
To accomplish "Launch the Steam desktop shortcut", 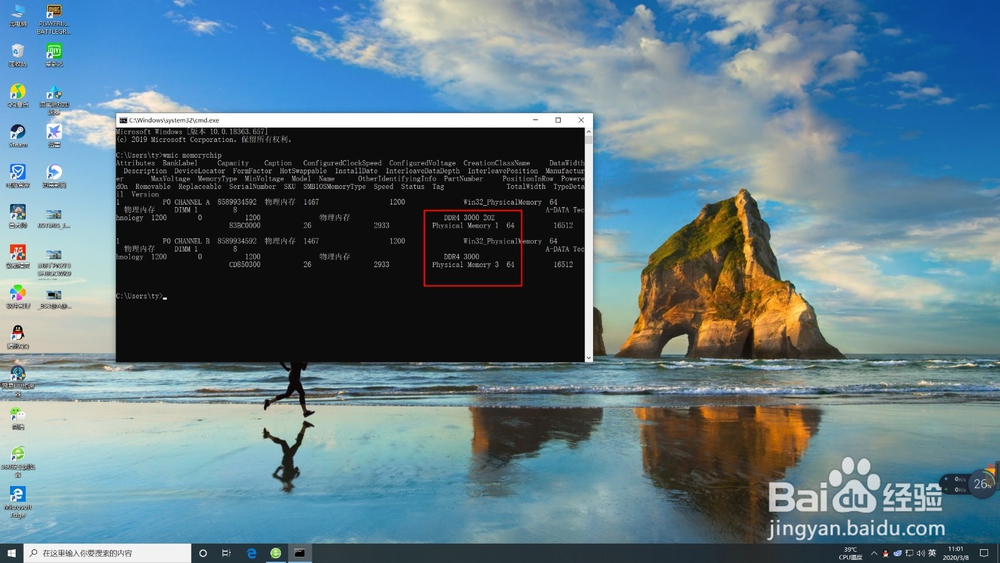I will pyautogui.click(x=18, y=135).
